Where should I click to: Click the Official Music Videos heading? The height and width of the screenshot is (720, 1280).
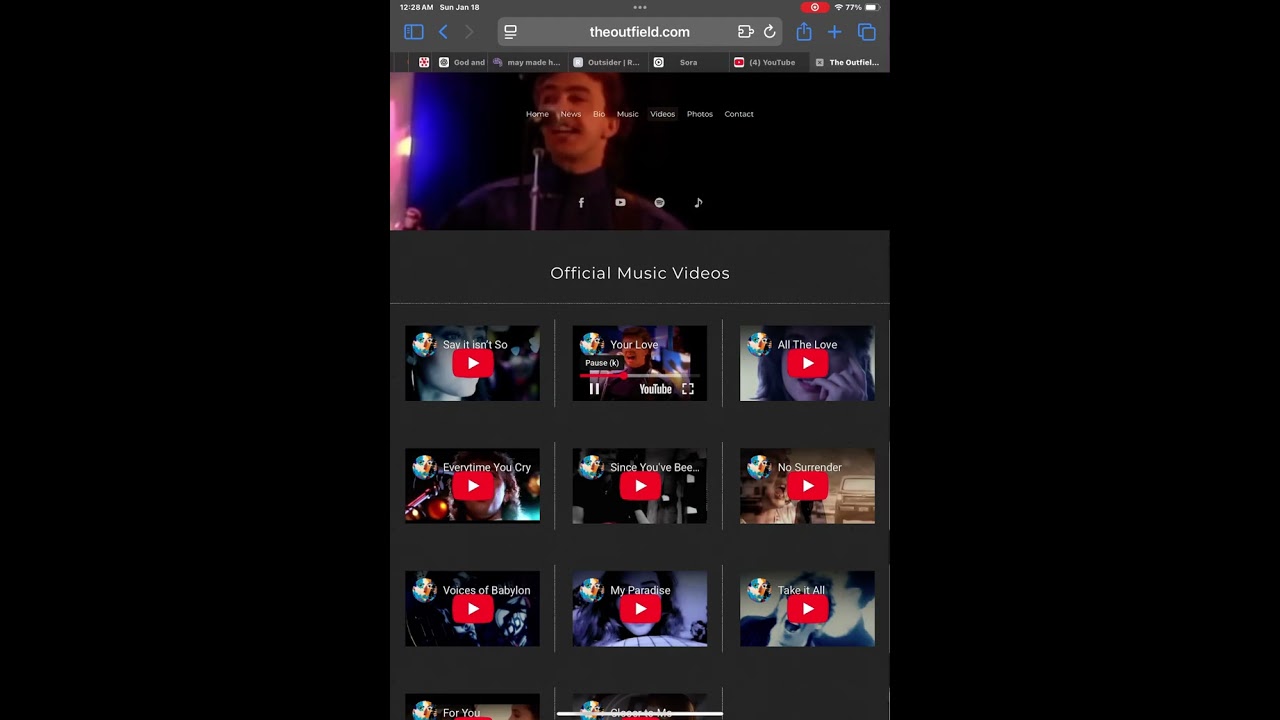tap(640, 273)
